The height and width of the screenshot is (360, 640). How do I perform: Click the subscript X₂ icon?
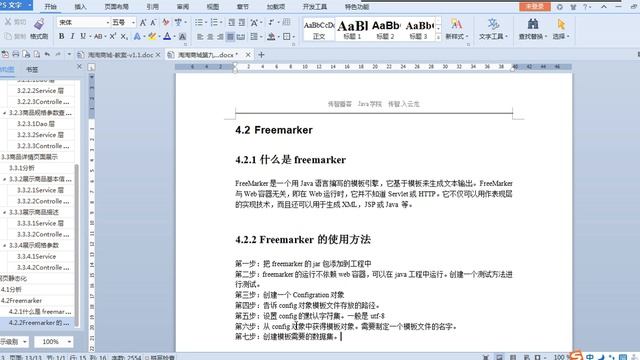click(124, 36)
